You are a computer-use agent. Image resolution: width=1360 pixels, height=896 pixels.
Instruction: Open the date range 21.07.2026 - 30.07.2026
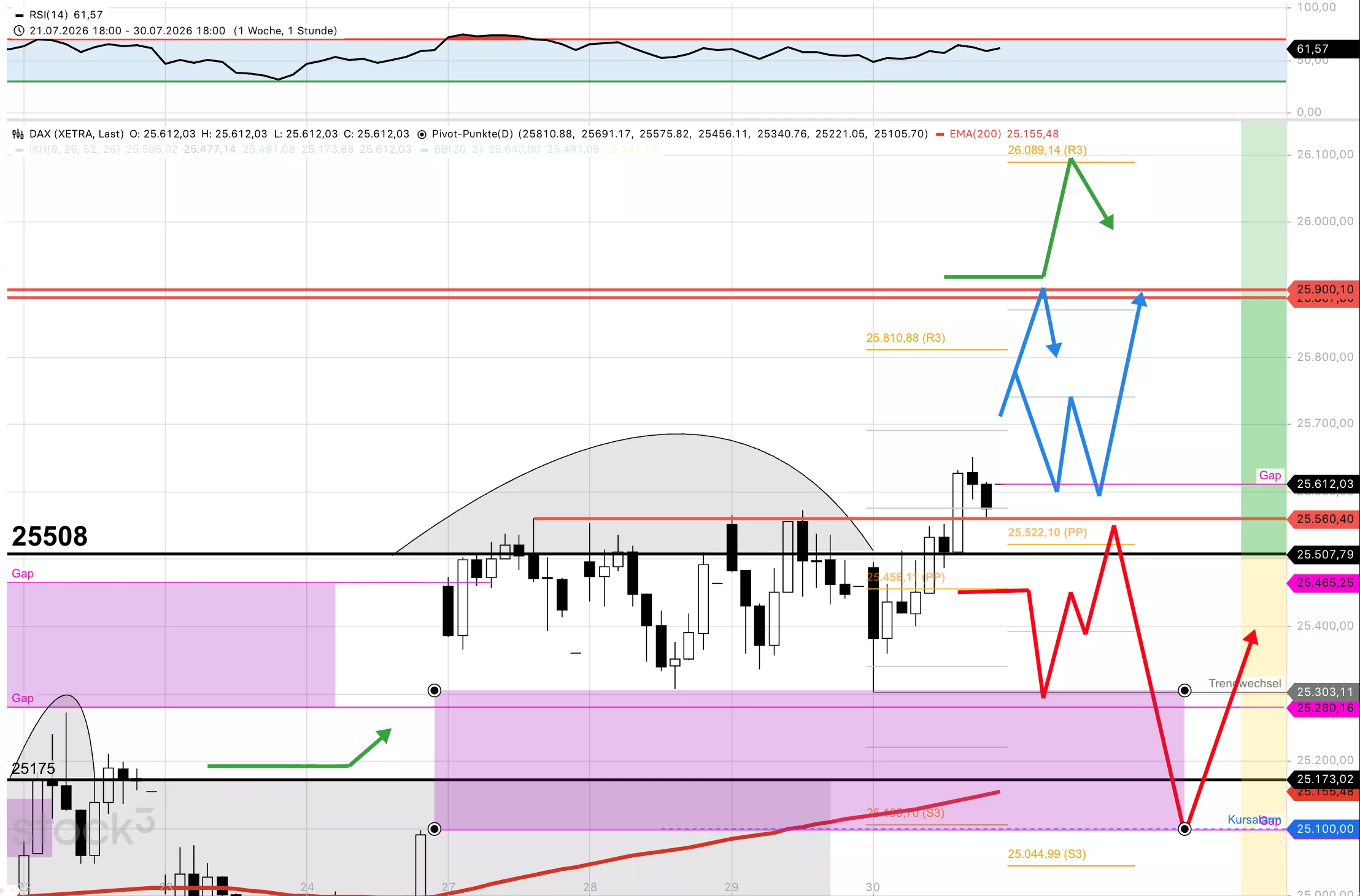(128, 31)
